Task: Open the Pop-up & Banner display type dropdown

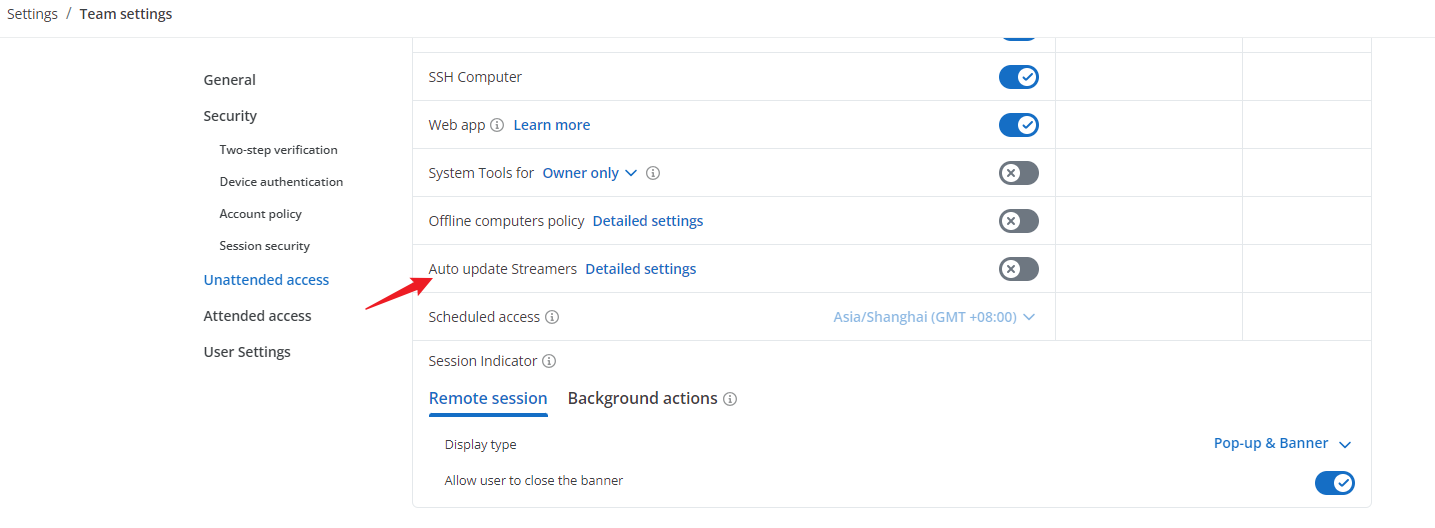Action: (x=1282, y=443)
